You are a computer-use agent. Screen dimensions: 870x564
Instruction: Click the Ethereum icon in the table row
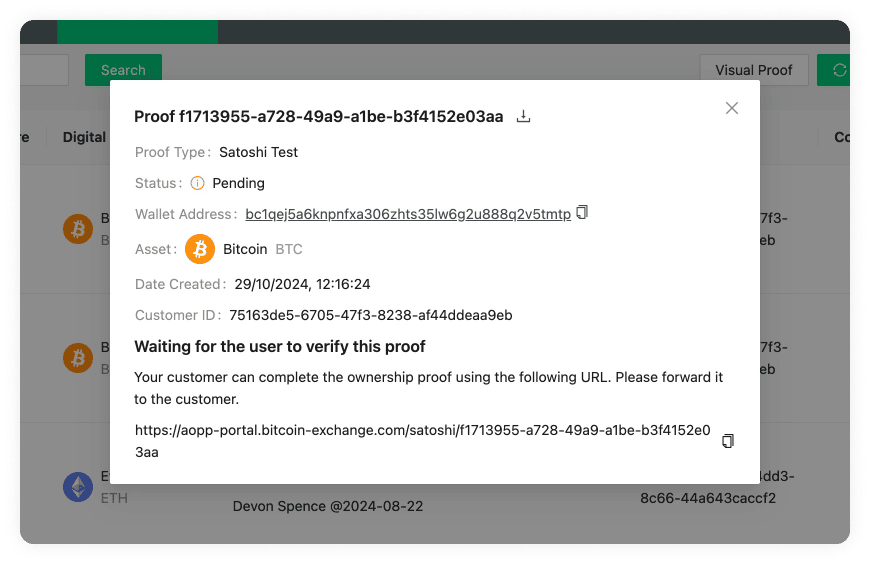point(78,487)
